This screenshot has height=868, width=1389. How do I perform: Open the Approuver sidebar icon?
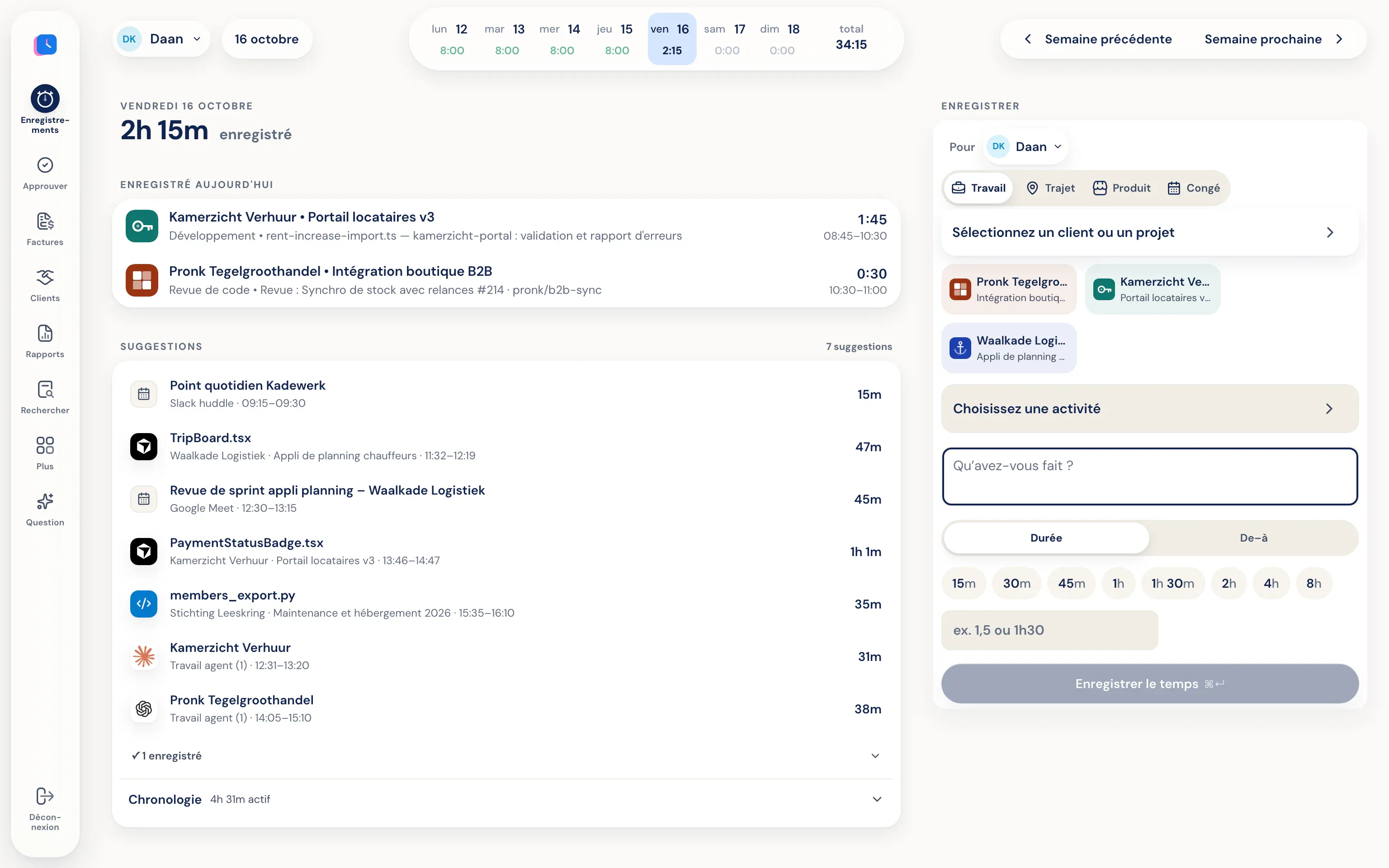pyautogui.click(x=45, y=173)
